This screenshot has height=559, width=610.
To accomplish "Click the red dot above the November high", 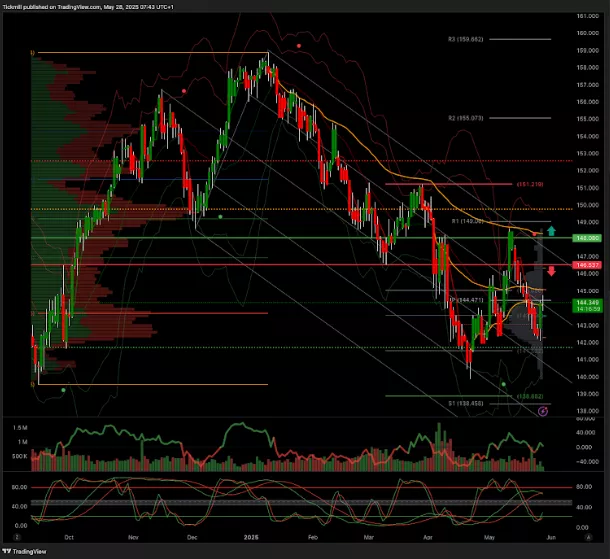I will tap(182, 90).
